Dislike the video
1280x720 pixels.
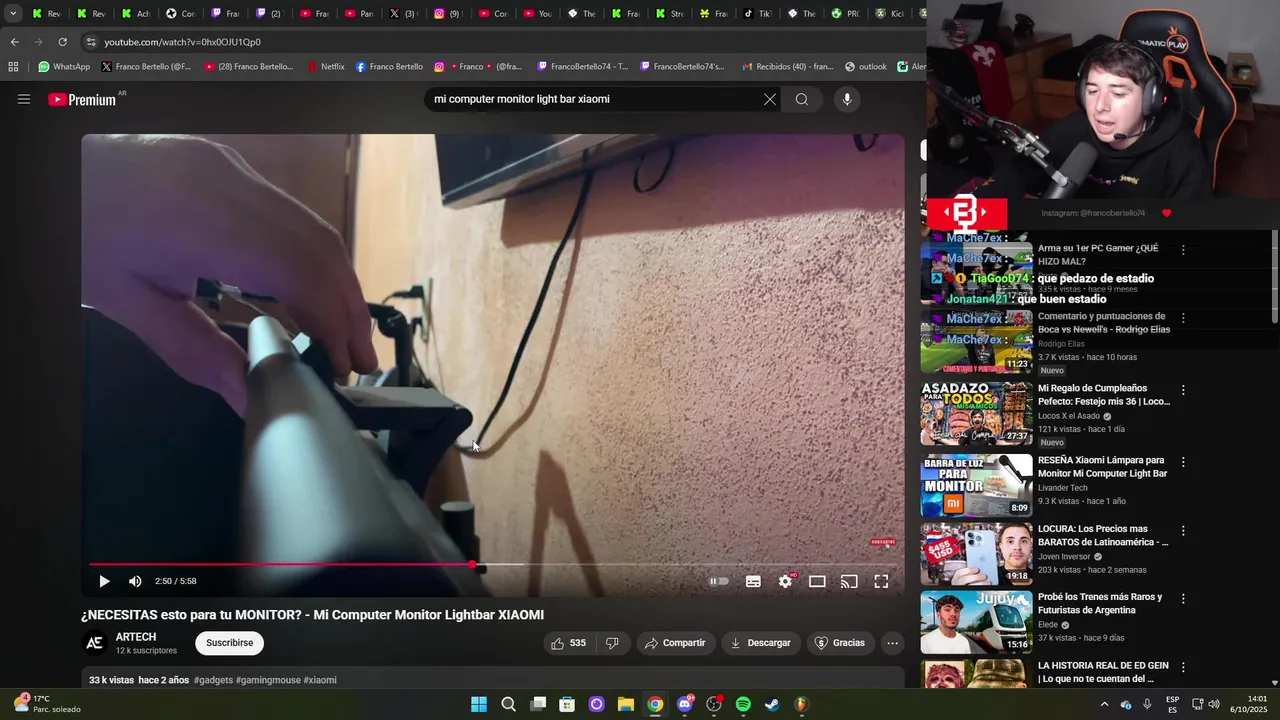tap(612, 643)
